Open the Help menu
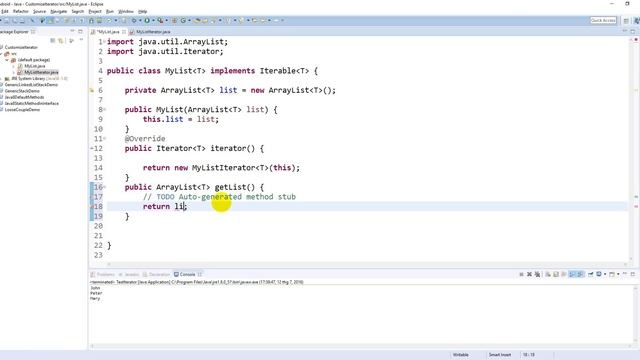The width and height of the screenshot is (640, 360). (x=142, y=11)
